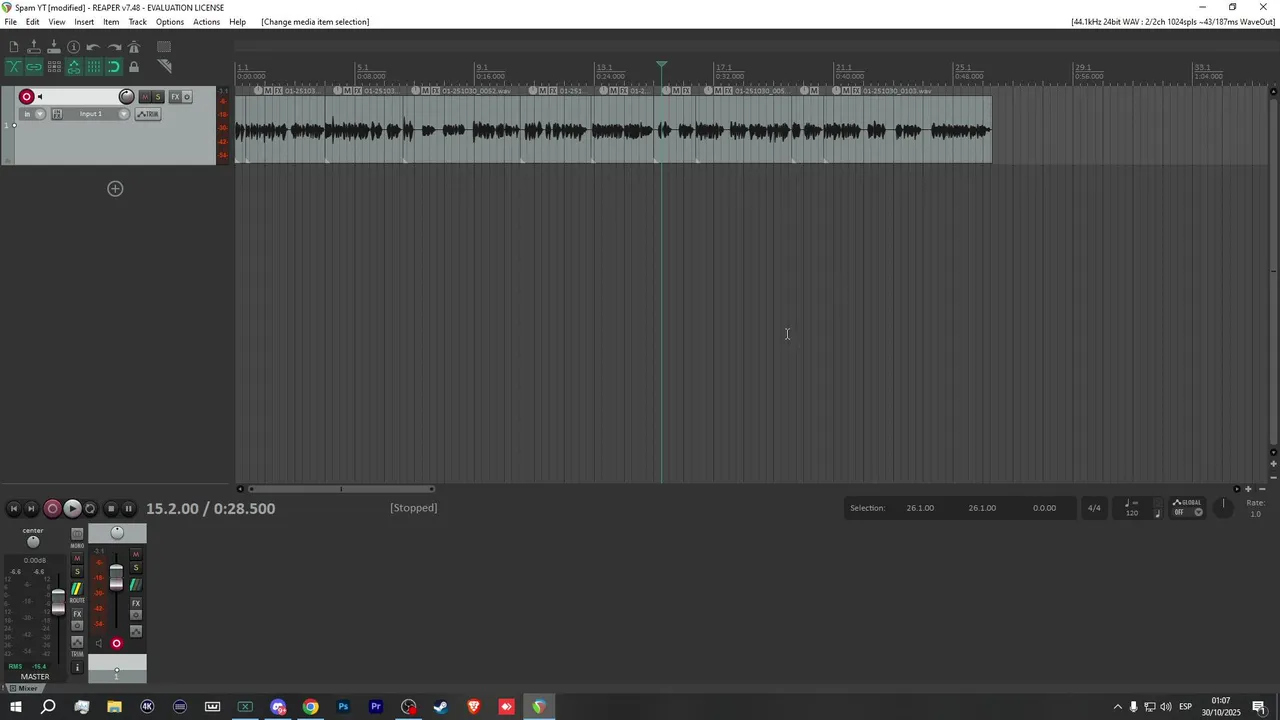Adjust master pan center knob
Viewport: 1280px width, 720px height.
coord(33,542)
